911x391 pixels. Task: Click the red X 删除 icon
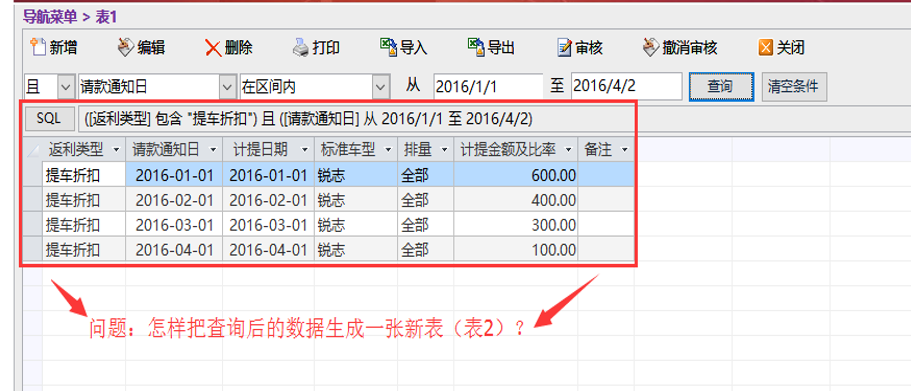213,48
